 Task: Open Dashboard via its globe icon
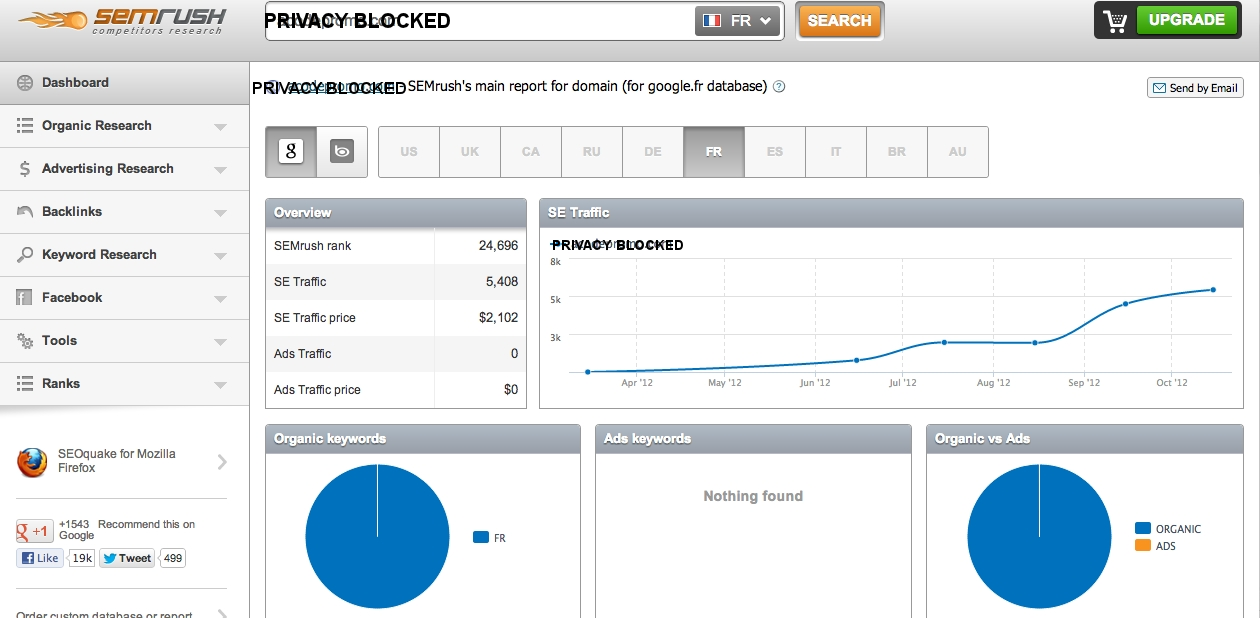tap(25, 83)
